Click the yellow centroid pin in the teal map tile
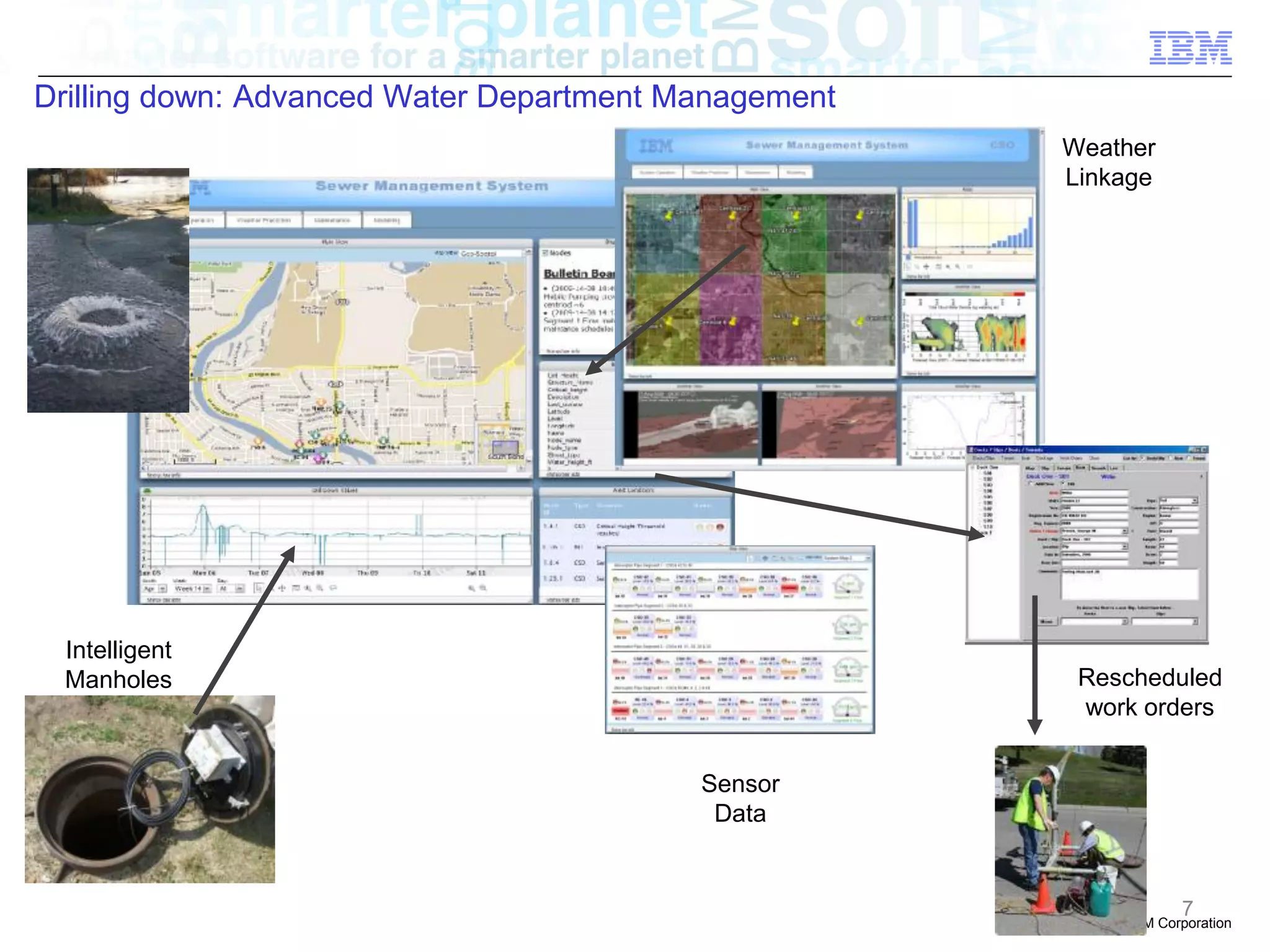Screen dimensions: 1270x952 (669, 214)
